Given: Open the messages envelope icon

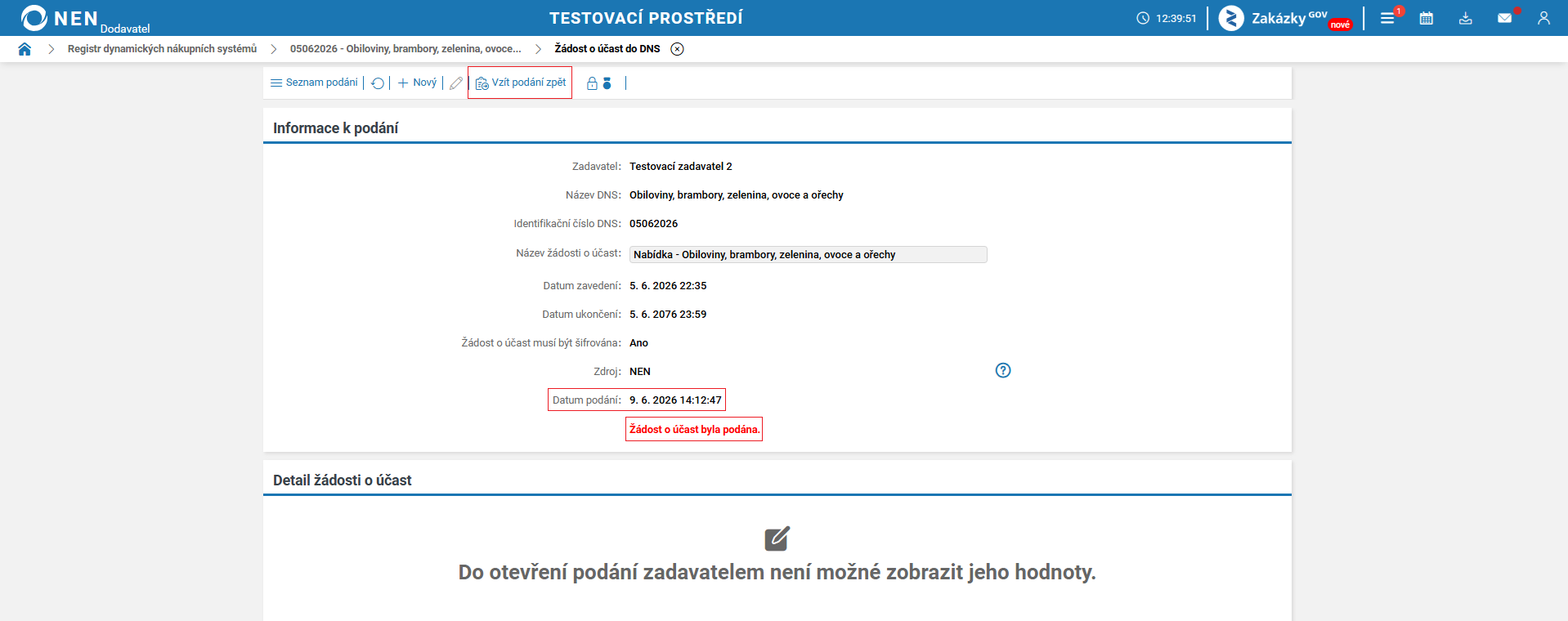Looking at the screenshot, I should coord(1505,18).
